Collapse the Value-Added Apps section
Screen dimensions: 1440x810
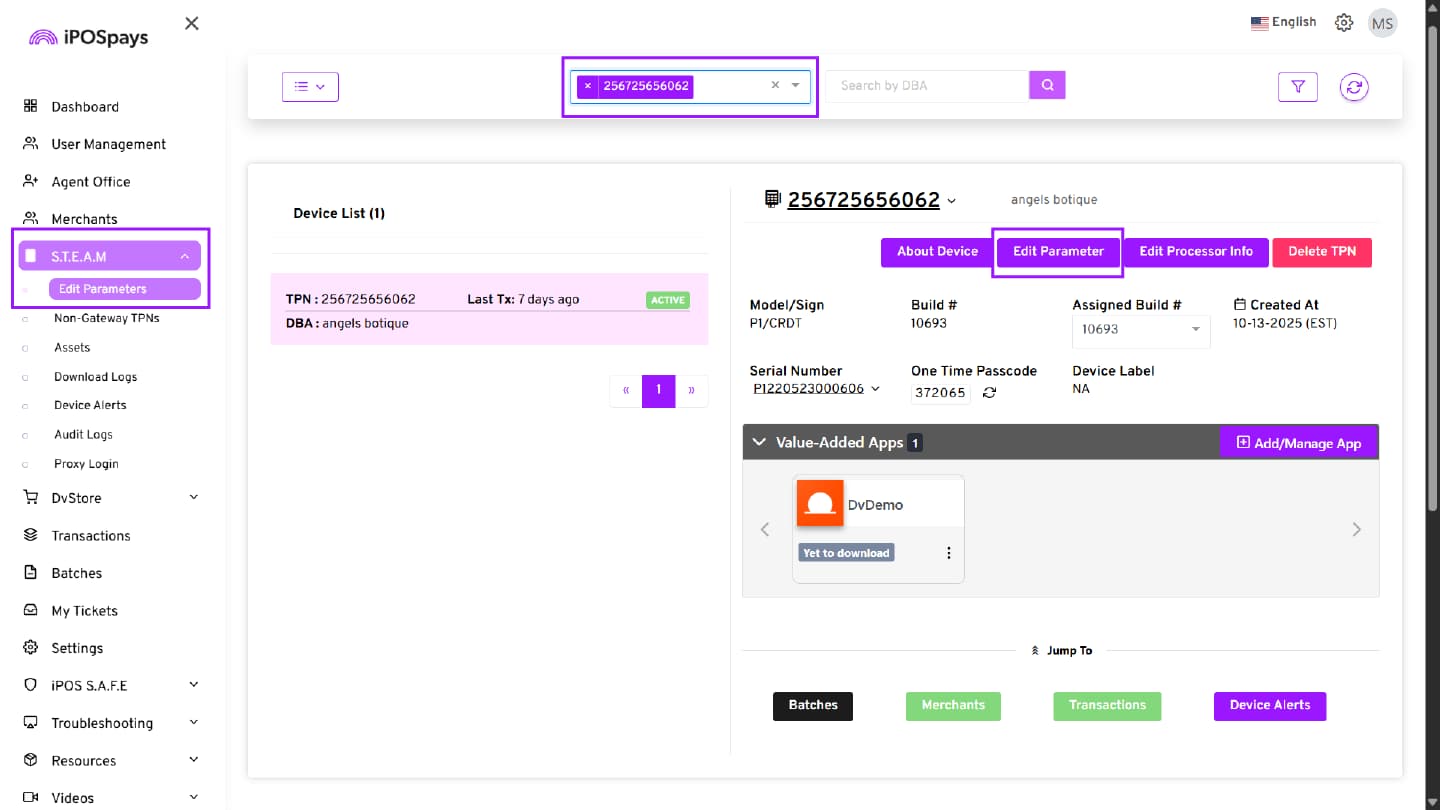point(759,442)
